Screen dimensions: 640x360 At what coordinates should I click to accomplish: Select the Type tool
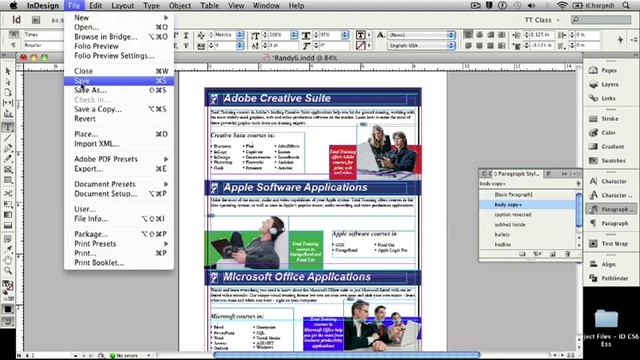8,127
